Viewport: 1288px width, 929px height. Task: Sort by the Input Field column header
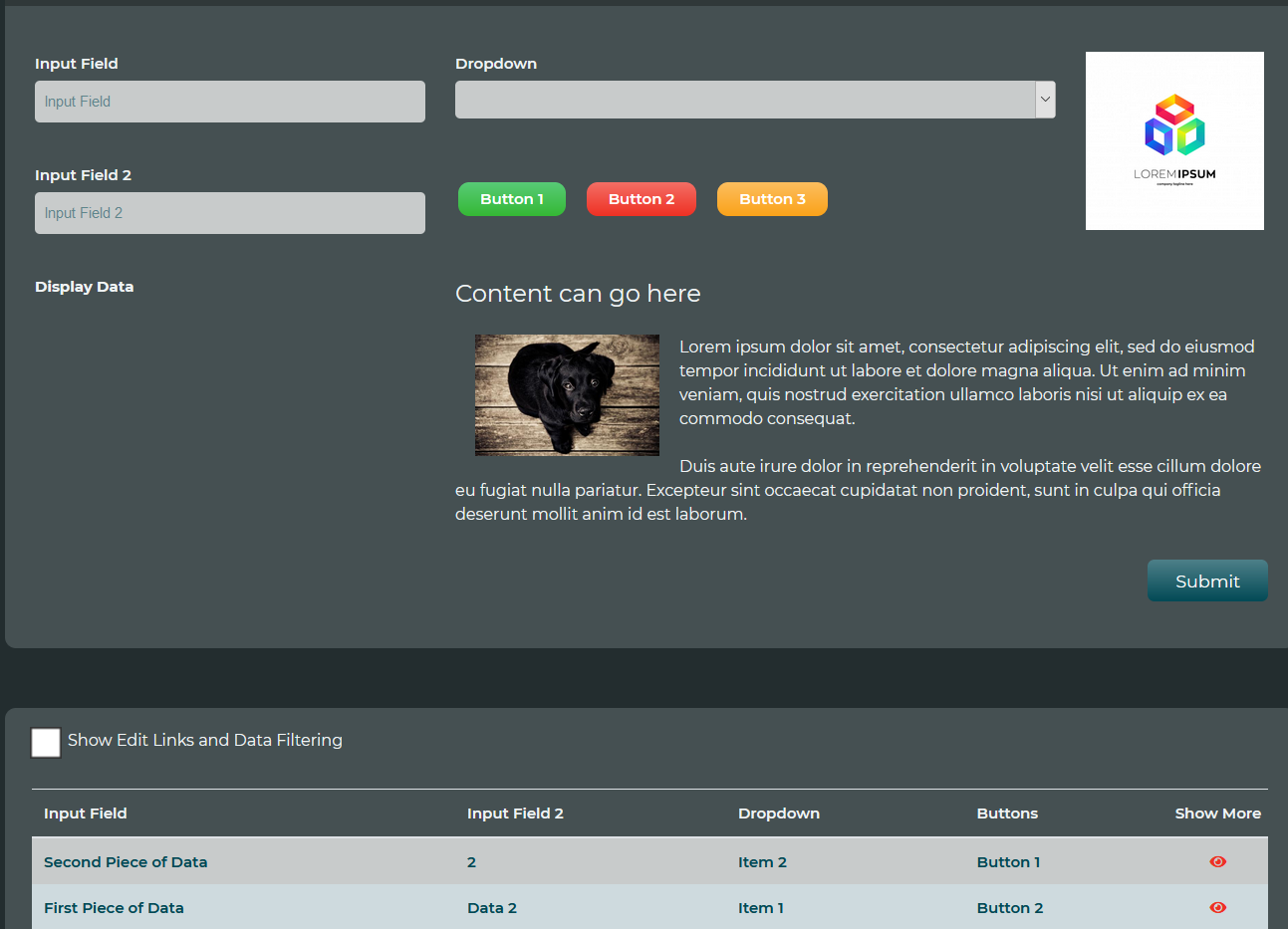[86, 813]
